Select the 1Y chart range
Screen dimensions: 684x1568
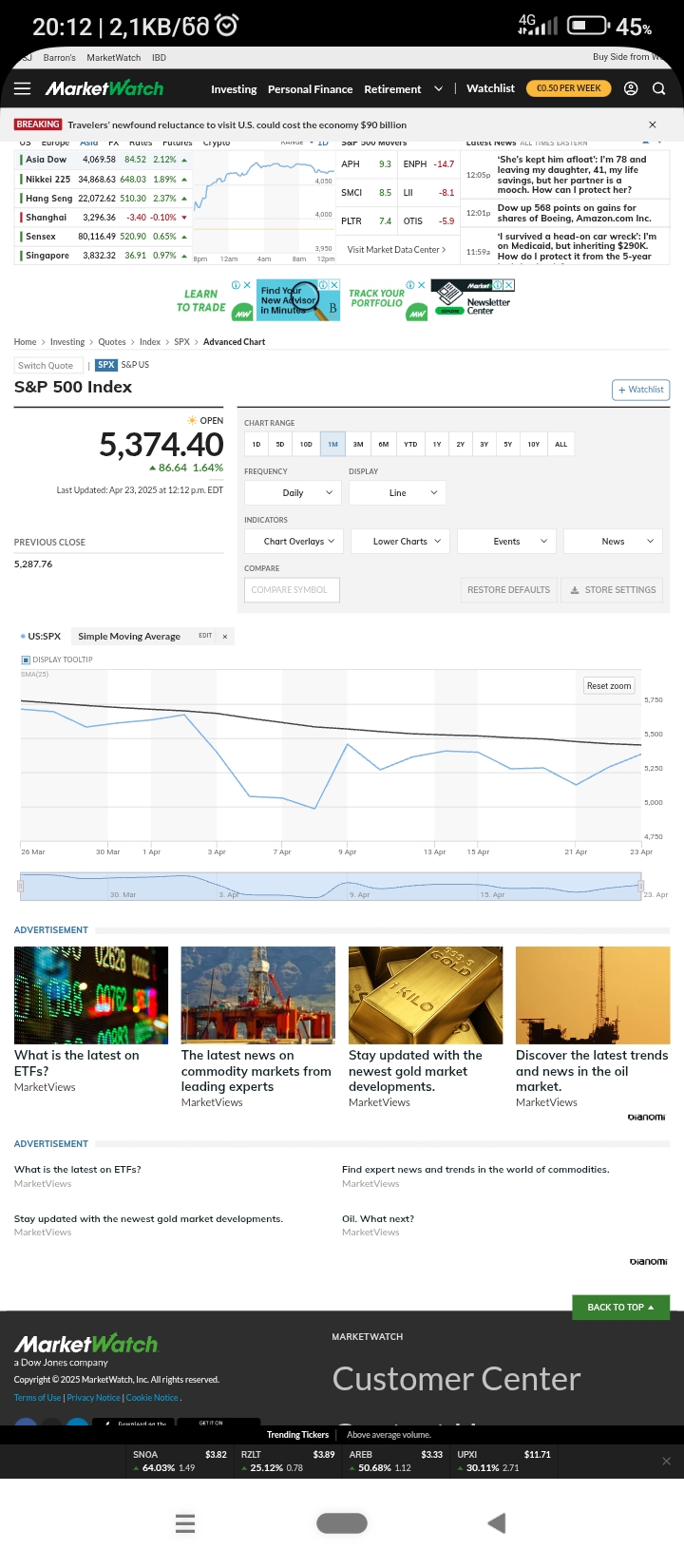point(437,444)
